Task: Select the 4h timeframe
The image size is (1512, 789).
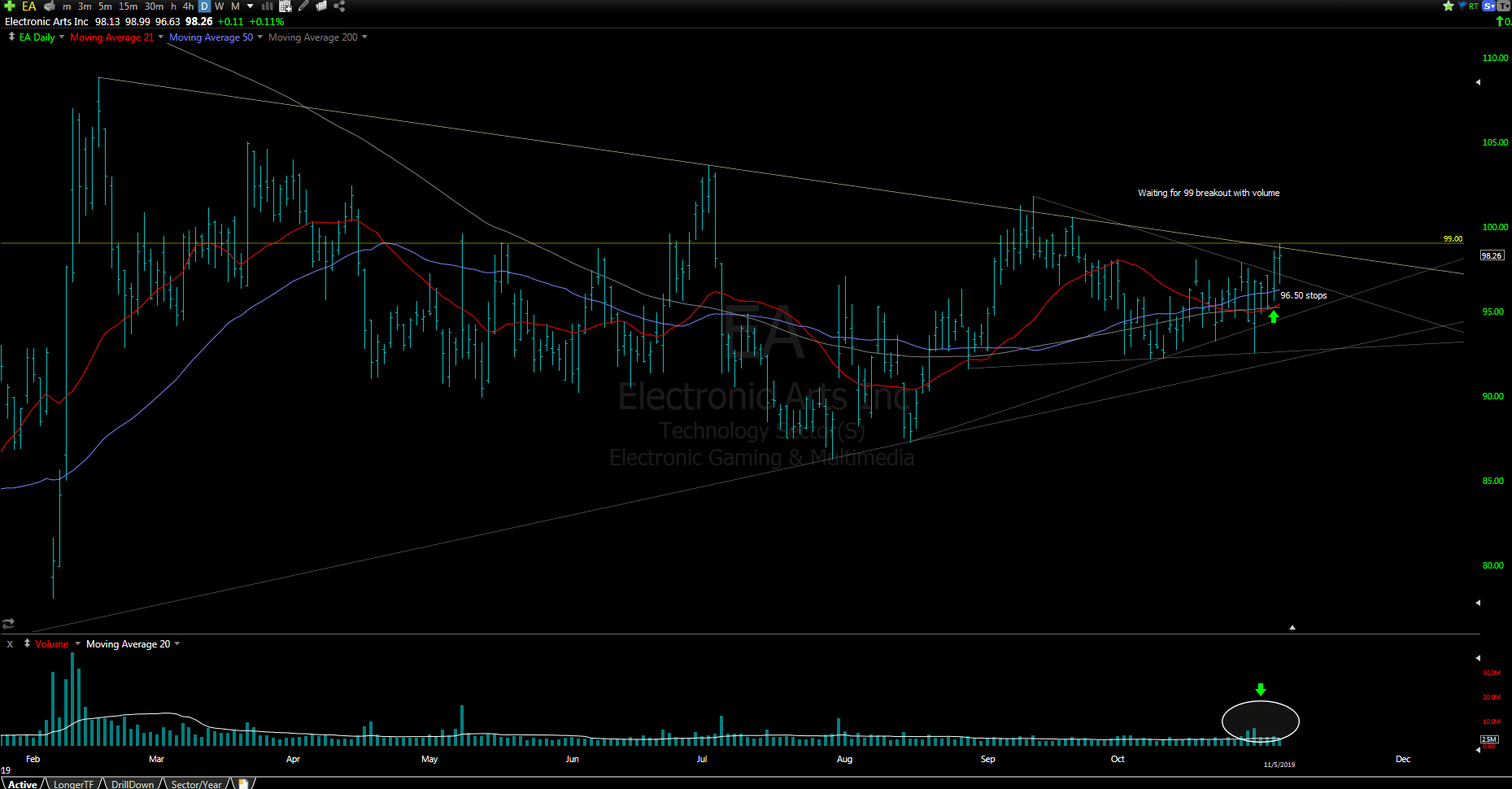Action: point(188,6)
